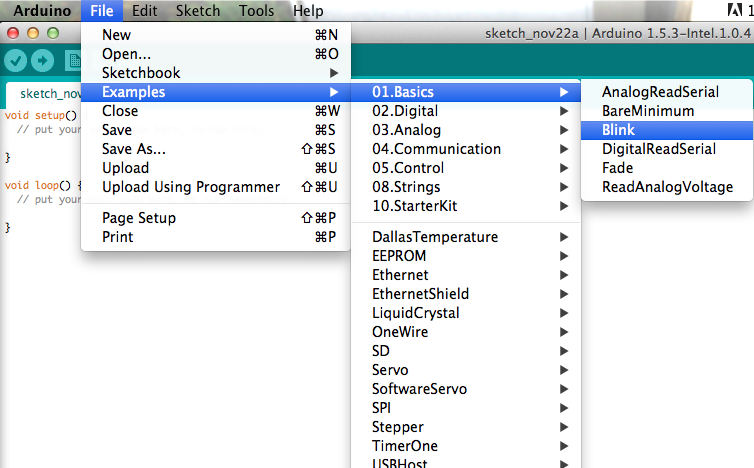The image size is (754, 468).
Task: Select Upload in the File menu
Action: pos(216,168)
